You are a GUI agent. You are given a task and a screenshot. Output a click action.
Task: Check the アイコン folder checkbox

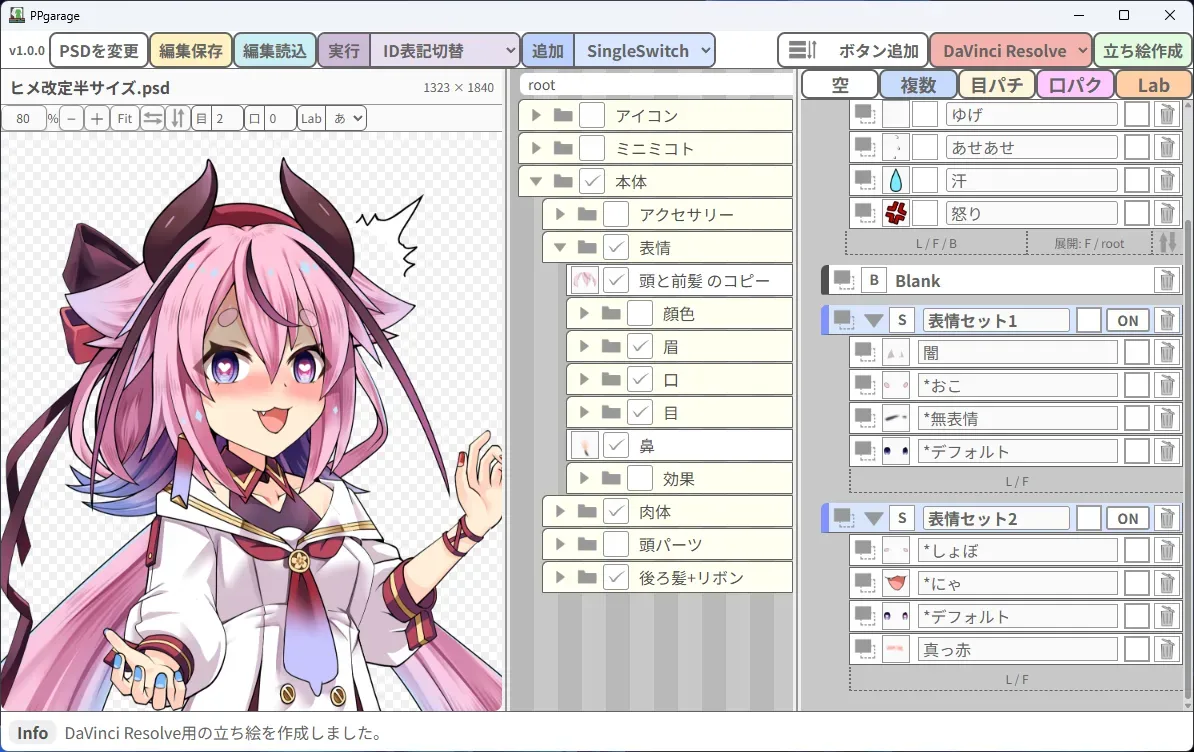(592, 115)
